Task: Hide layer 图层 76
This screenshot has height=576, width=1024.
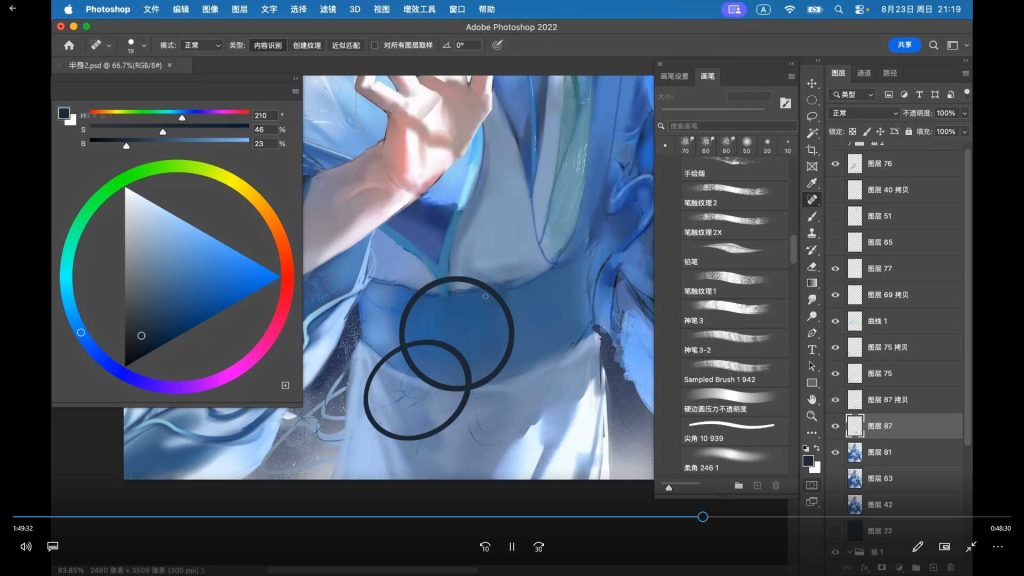Action: [x=835, y=164]
